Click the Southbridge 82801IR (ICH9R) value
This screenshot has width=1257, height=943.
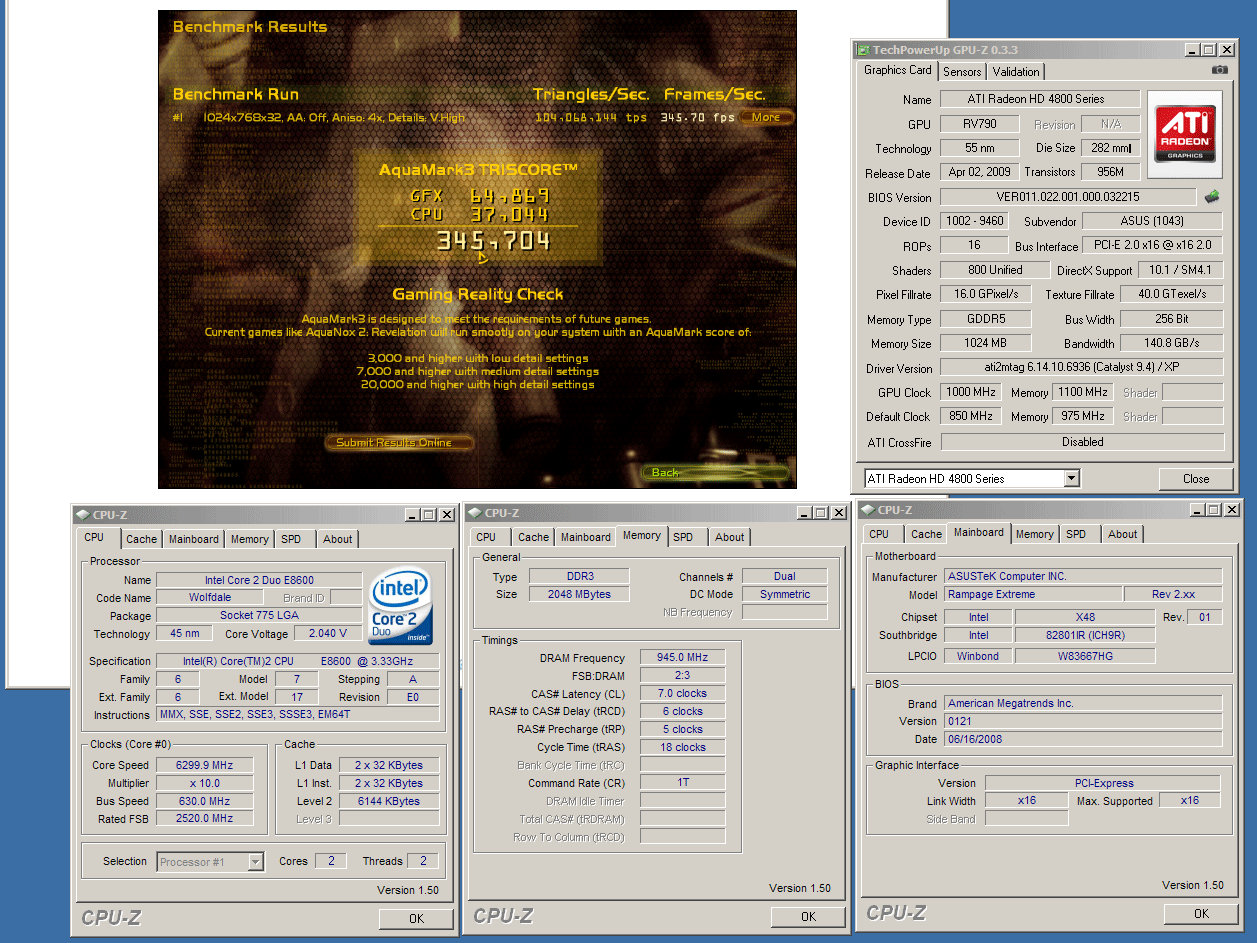tap(1085, 635)
